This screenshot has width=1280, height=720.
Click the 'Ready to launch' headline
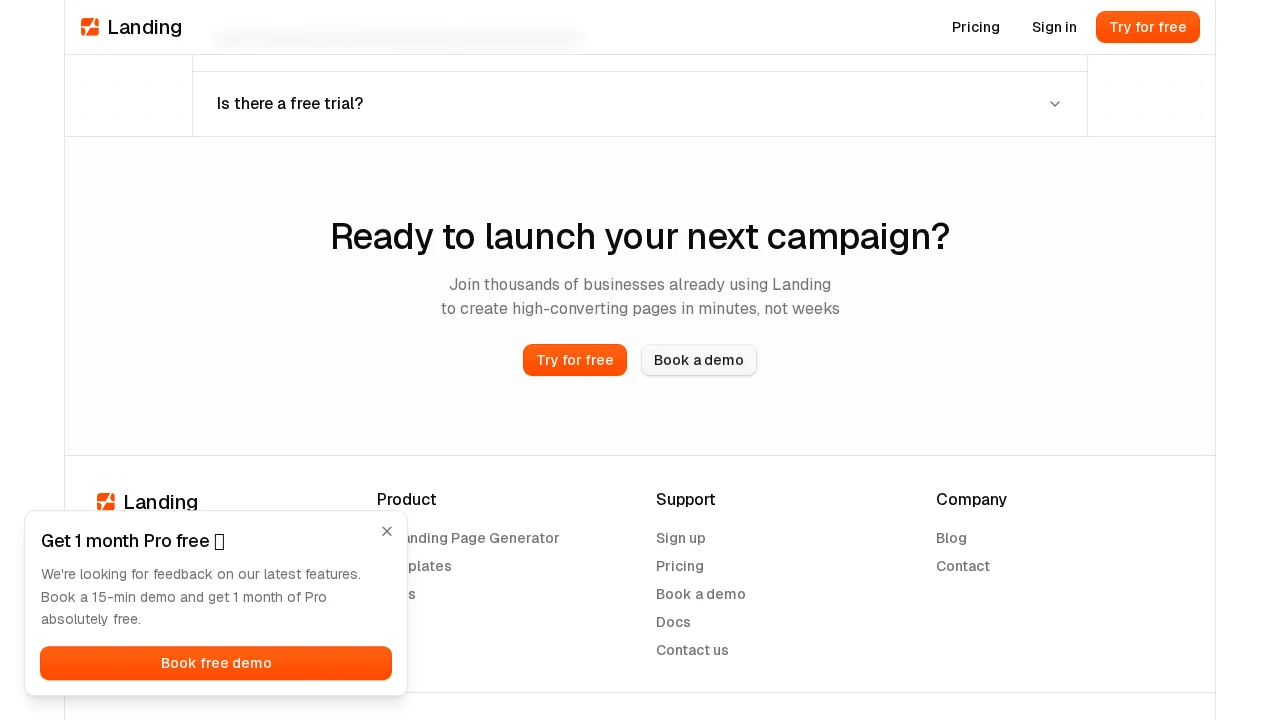pyautogui.click(x=640, y=237)
